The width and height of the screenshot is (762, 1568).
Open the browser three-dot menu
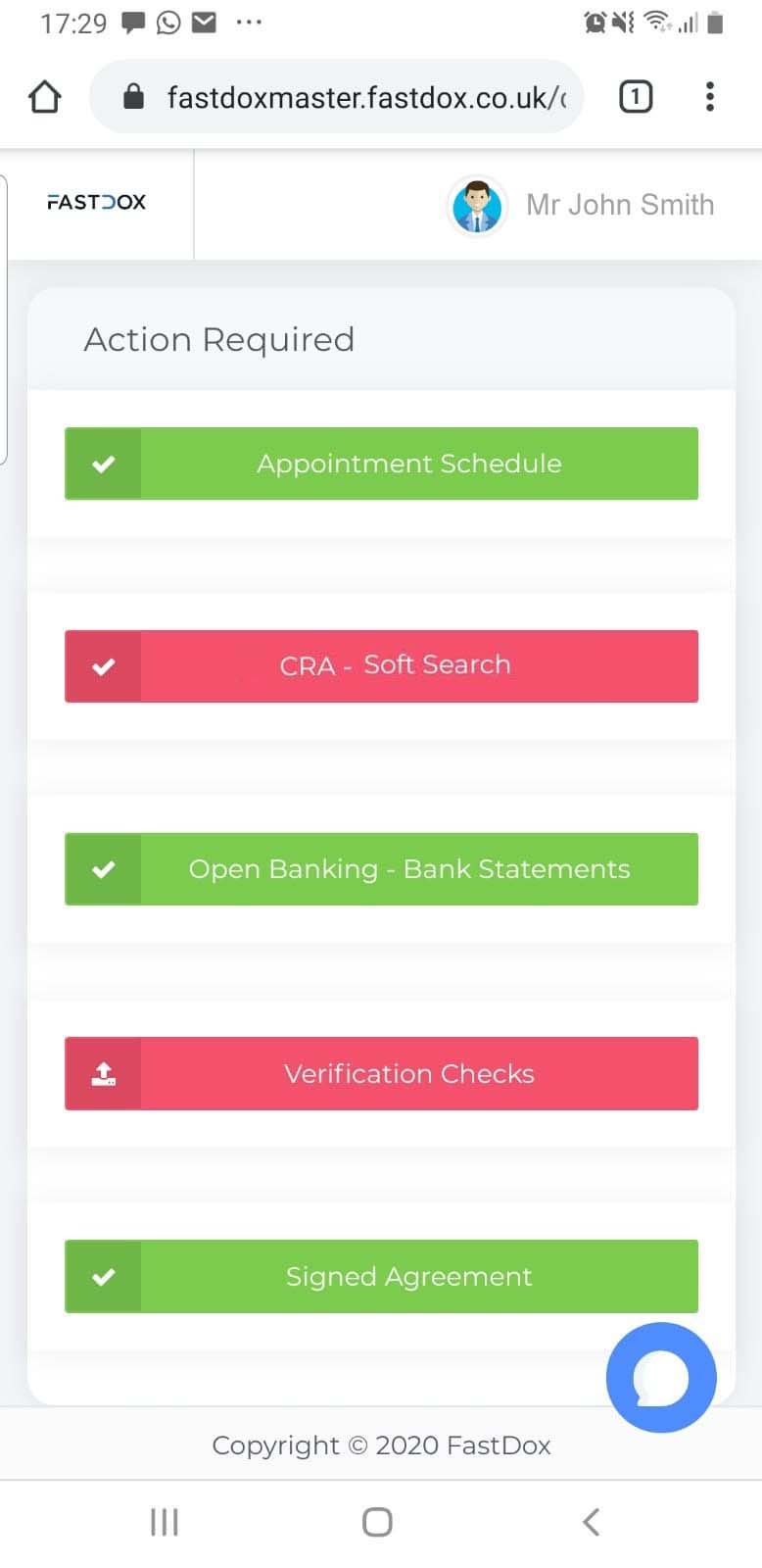point(710,97)
